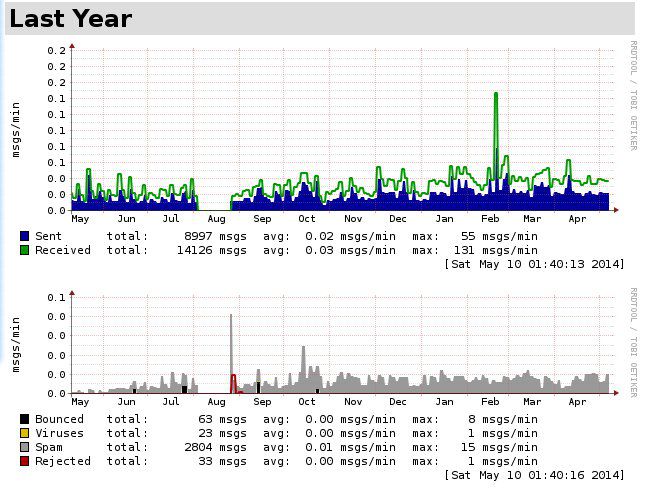
Task: Click the bottom graph timestamp ending 01:40:16 2014
Action: pyautogui.click(x=534, y=475)
